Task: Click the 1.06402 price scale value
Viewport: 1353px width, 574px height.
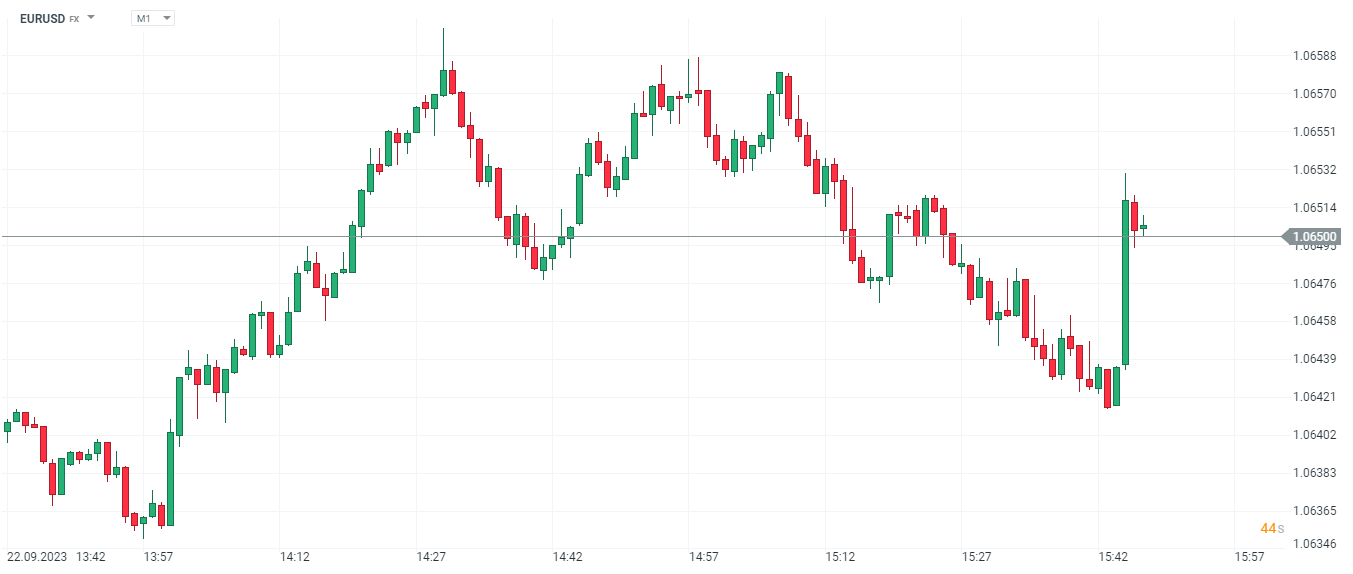Action: click(1314, 434)
